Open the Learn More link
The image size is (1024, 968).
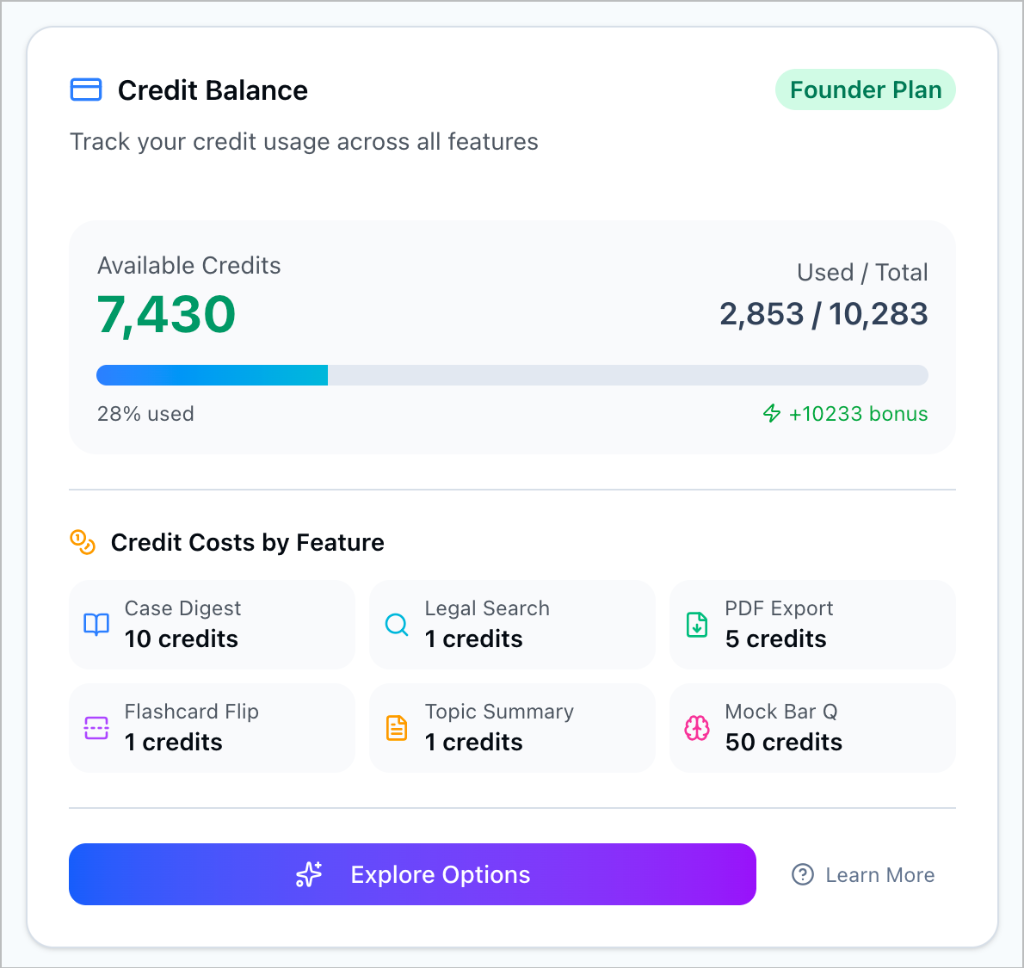[x=879, y=874]
